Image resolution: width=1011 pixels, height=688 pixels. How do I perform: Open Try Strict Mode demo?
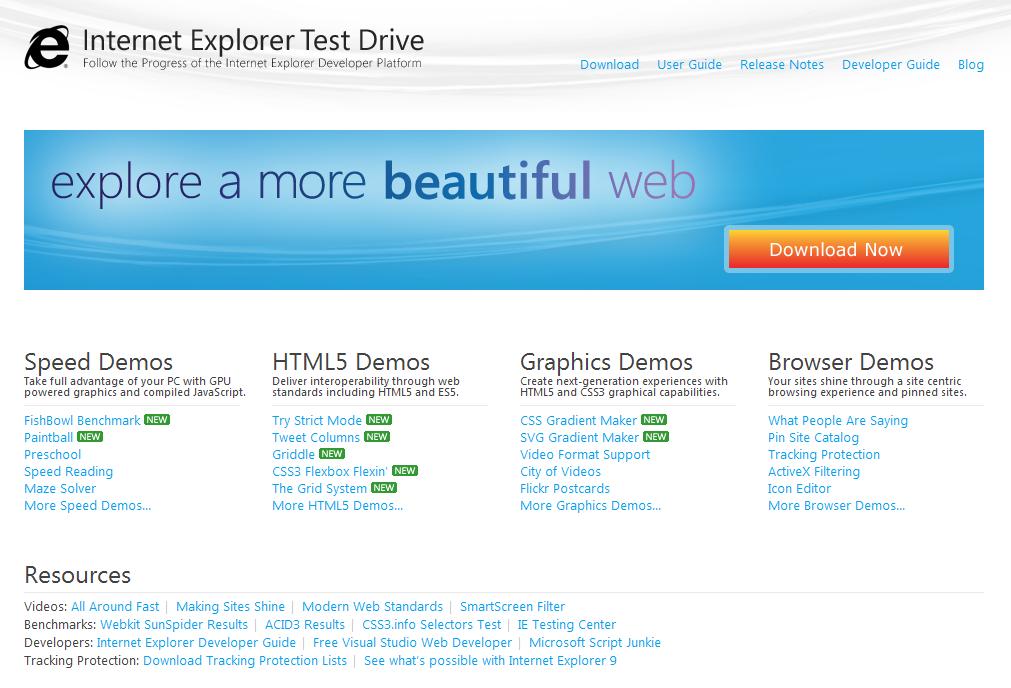tap(317, 420)
